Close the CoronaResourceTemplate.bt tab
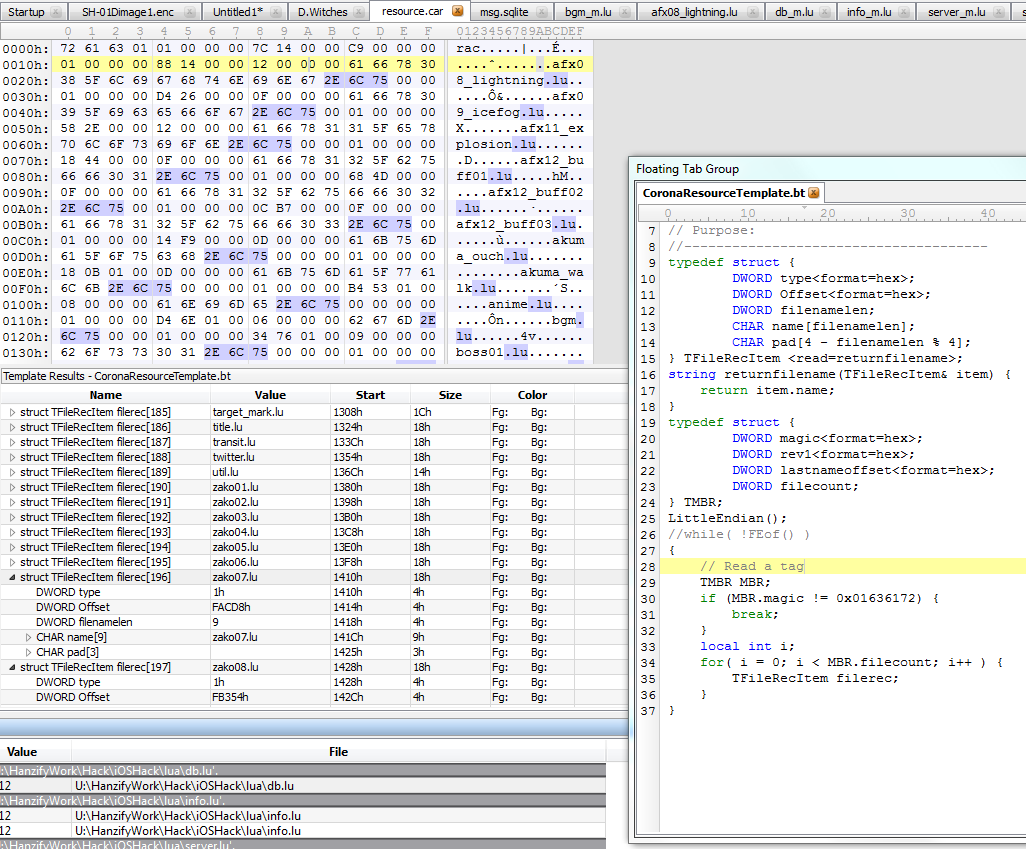This screenshot has width=1026, height=849. click(x=813, y=193)
